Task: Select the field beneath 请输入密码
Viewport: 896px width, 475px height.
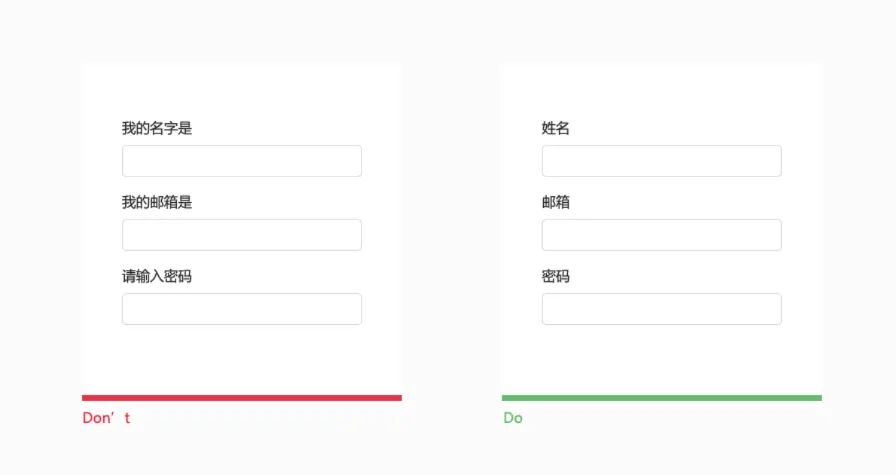Action: (241, 309)
